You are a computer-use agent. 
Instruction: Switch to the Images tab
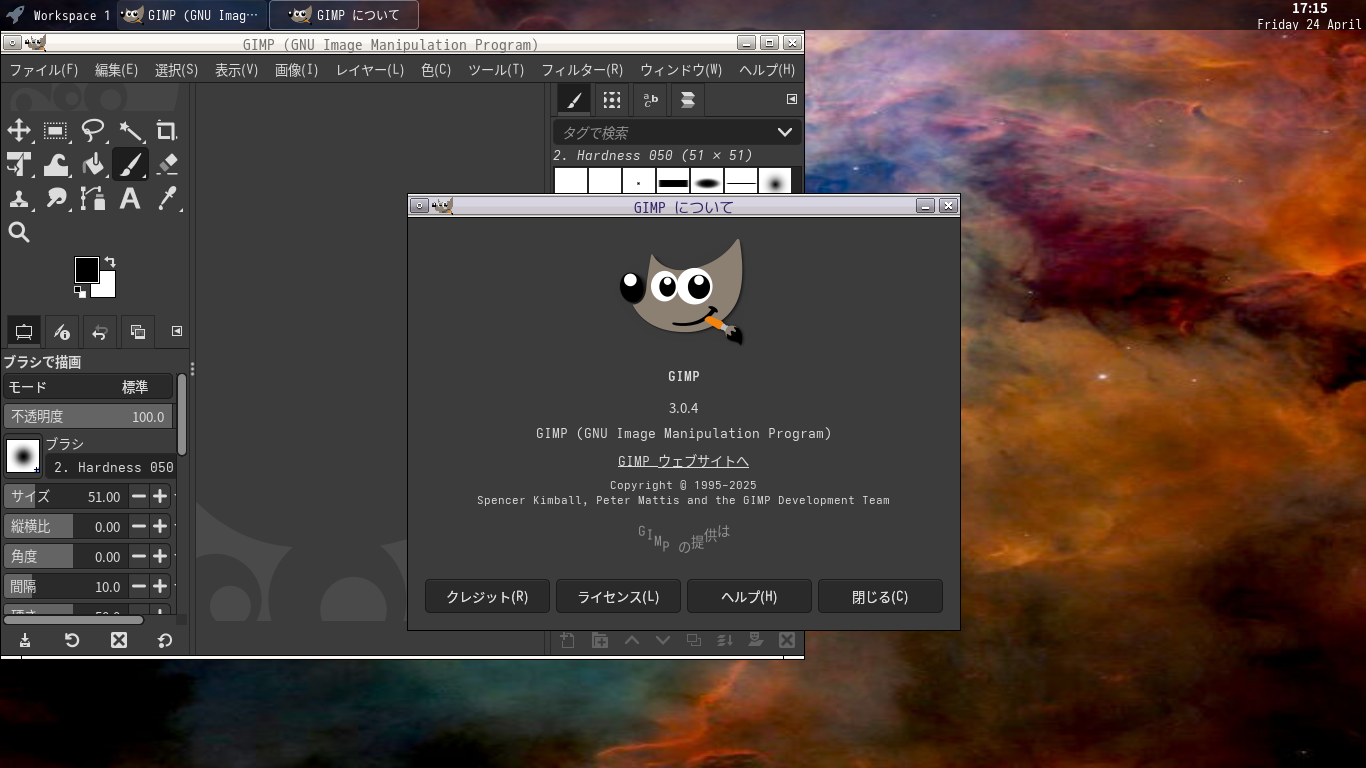pos(138,331)
